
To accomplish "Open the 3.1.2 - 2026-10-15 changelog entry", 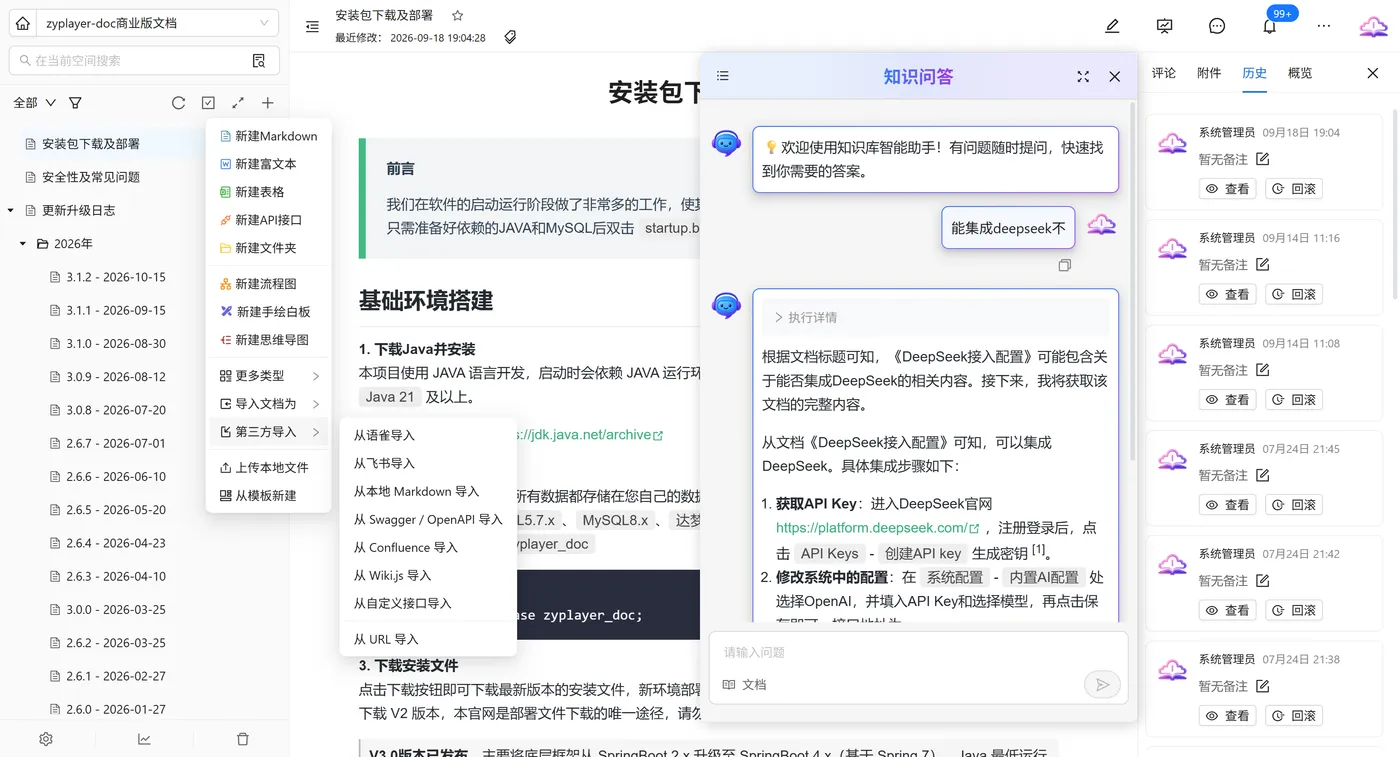I will pyautogui.click(x=116, y=277).
